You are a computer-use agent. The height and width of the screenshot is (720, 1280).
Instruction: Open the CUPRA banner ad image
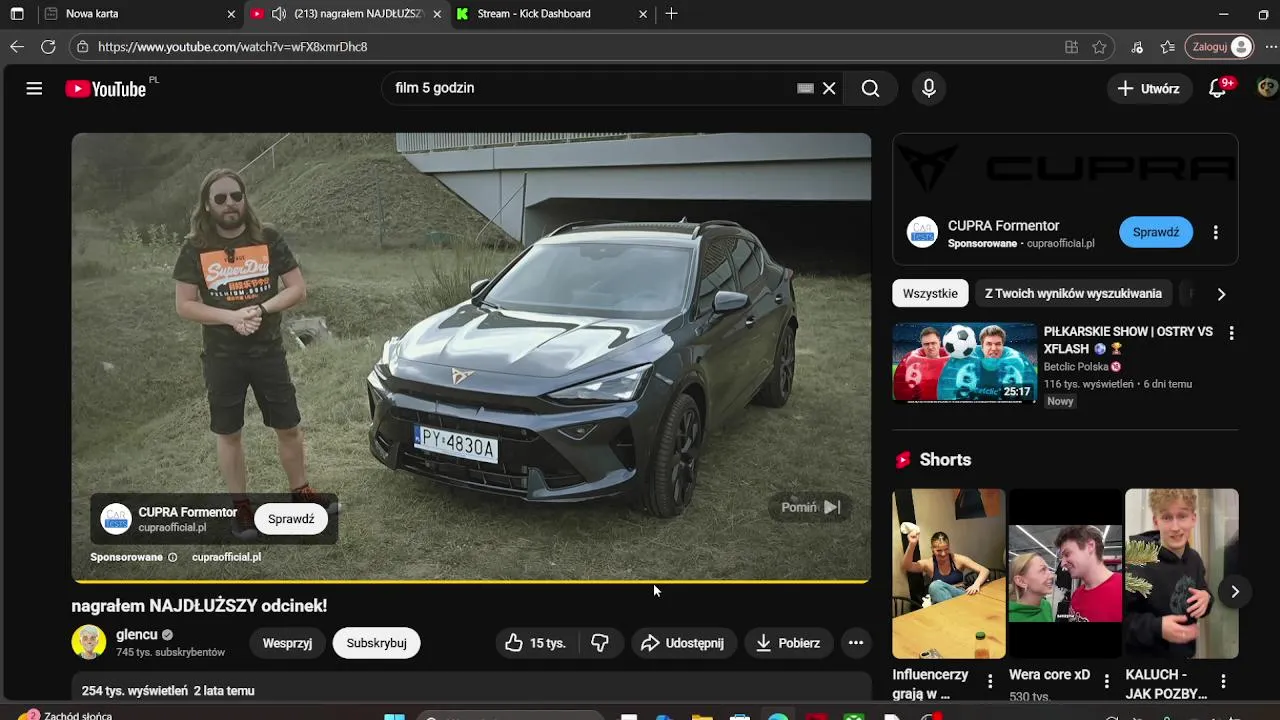point(1065,168)
